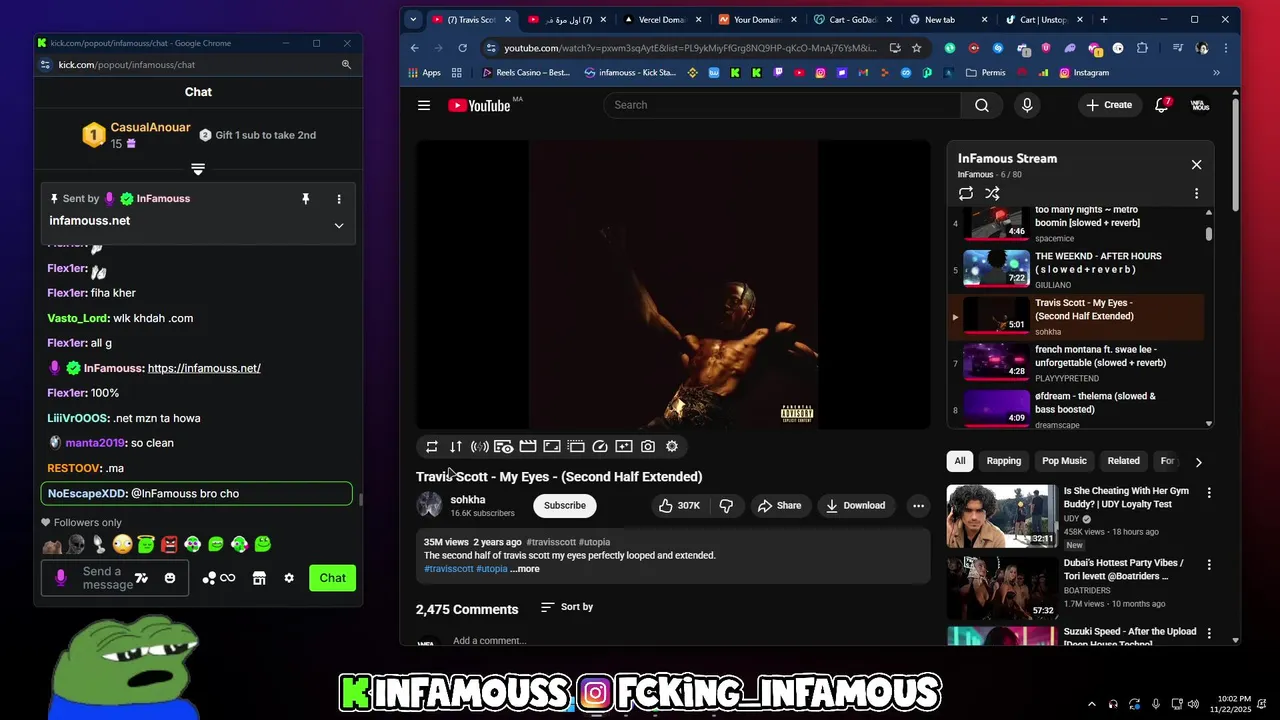Toggle playlist shuffle in InFamous Stream panel
This screenshot has width=1280, height=720.
[x=992, y=193]
